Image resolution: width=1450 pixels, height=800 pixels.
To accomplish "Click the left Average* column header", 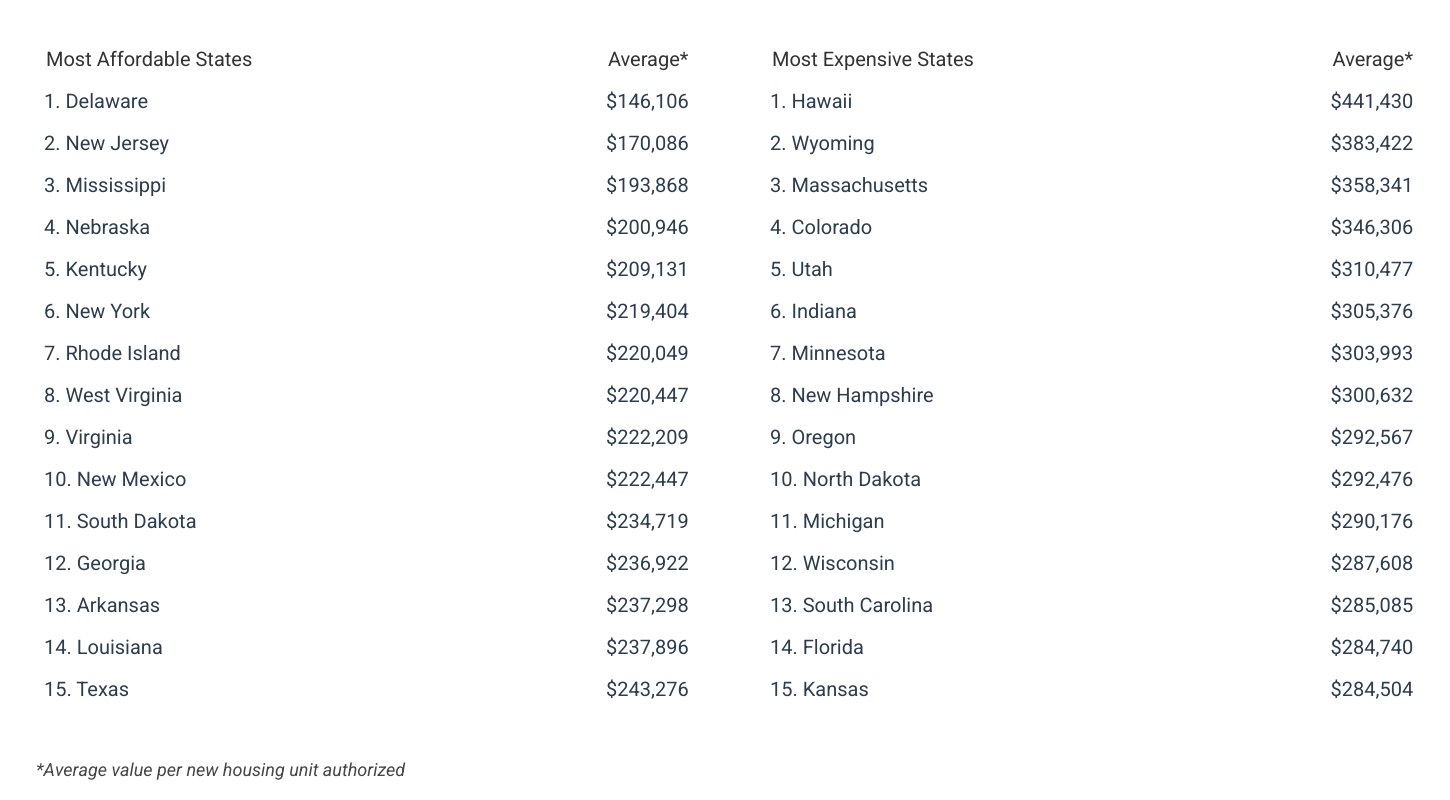I will (x=648, y=59).
